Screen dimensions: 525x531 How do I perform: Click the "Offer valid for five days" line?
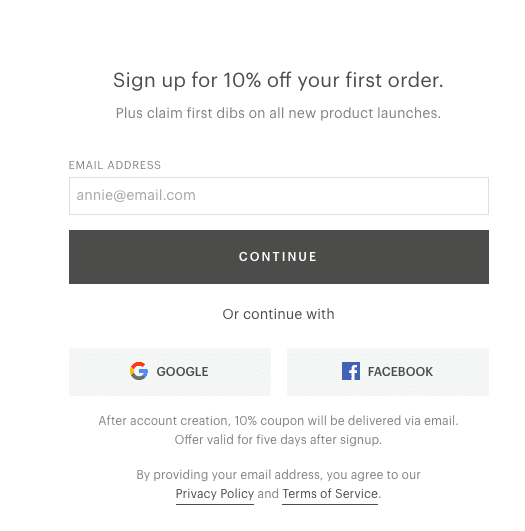tap(278, 440)
